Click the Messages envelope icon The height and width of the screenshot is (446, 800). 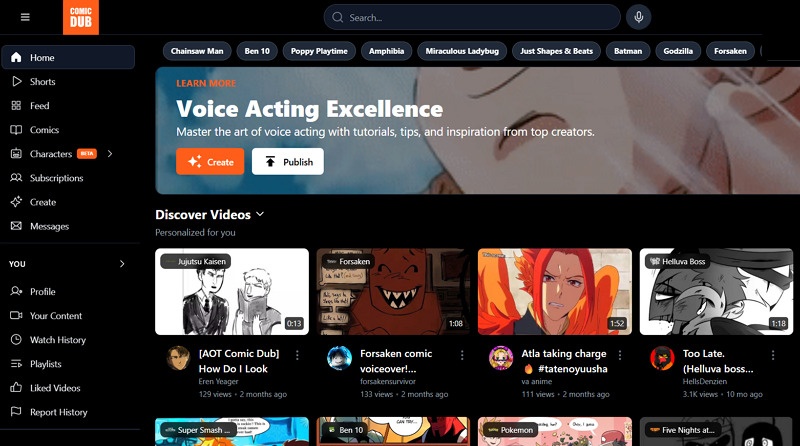pos(16,226)
